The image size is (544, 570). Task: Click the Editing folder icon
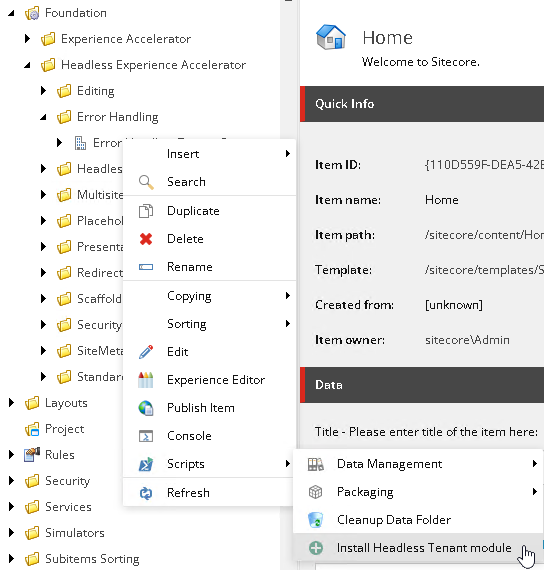(x=64, y=91)
